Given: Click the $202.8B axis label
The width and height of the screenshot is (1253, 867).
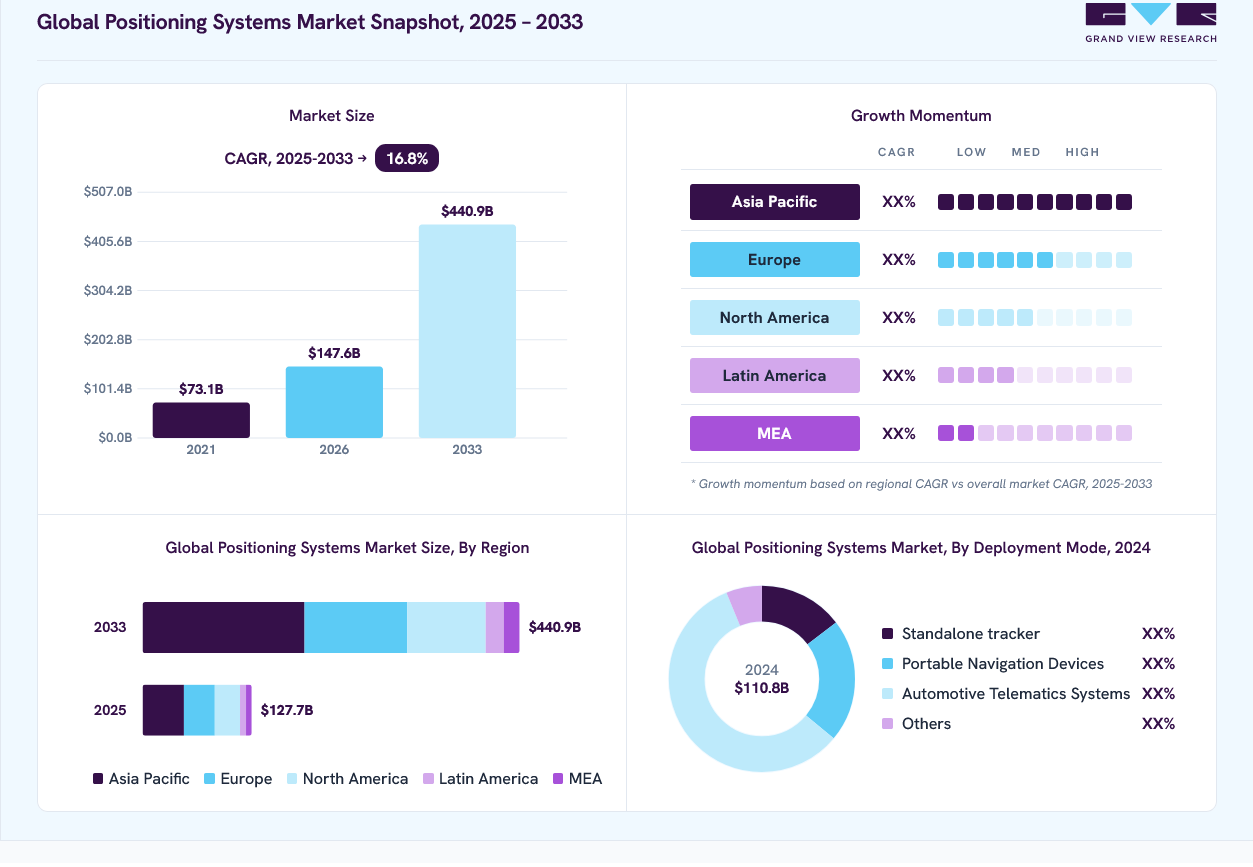Looking at the screenshot, I should click(108, 340).
